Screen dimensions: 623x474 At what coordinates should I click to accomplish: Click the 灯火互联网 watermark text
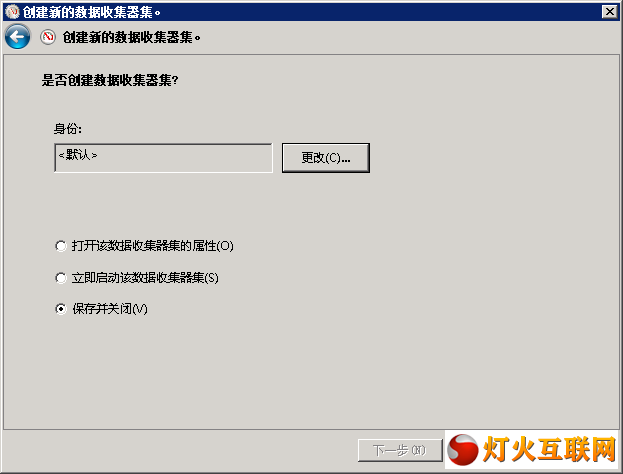point(549,449)
